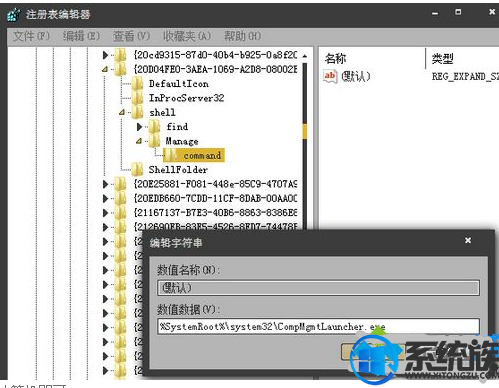Click the command open-folder icon
Viewport: 499px width, 388px height.
tap(172, 155)
